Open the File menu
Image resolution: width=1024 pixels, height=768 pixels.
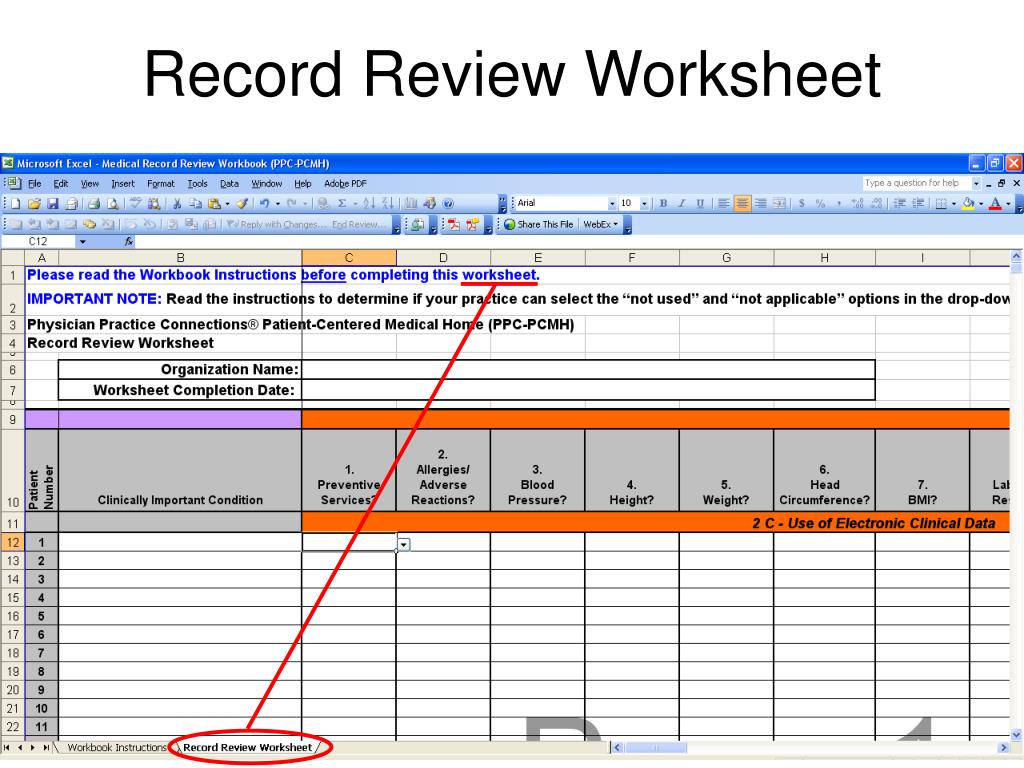click(x=35, y=184)
